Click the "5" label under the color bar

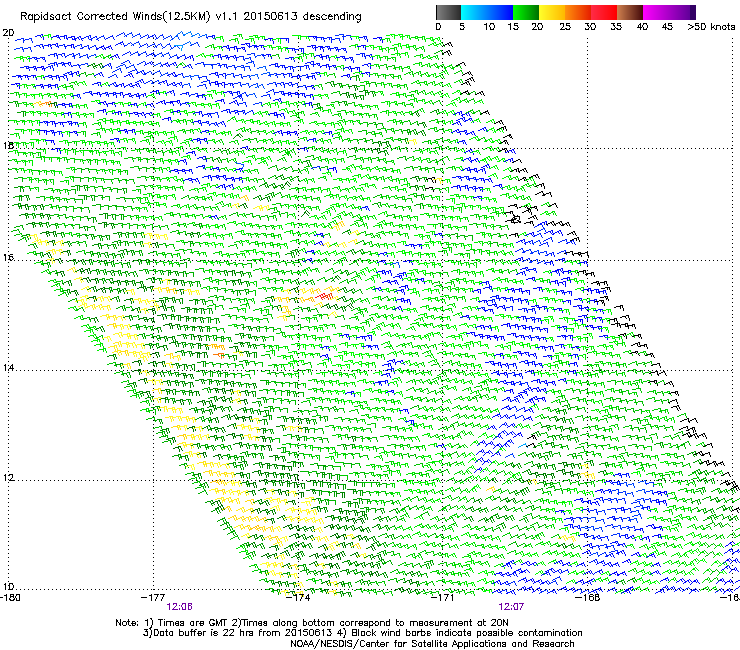tap(462, 27)
